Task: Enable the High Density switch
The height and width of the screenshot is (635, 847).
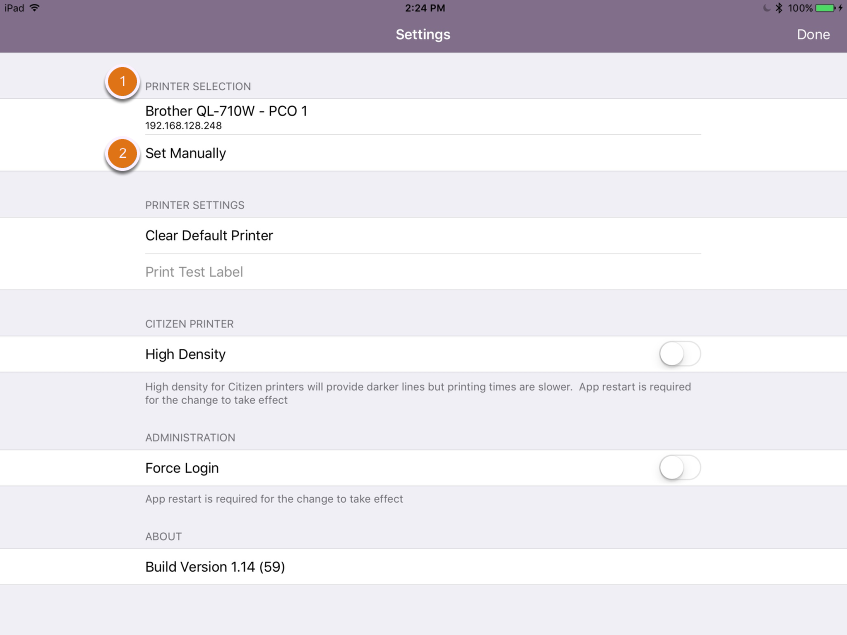Action: [x=680, y=354]
